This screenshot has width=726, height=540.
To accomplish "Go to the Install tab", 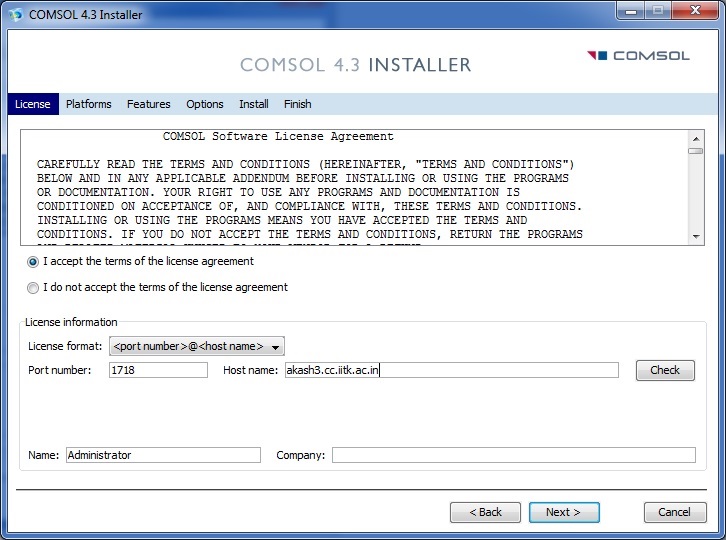I will pos(254,104).
